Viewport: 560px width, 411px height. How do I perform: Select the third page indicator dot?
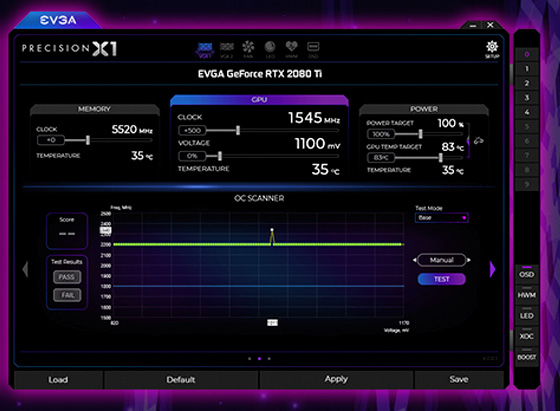click(269, 359)
